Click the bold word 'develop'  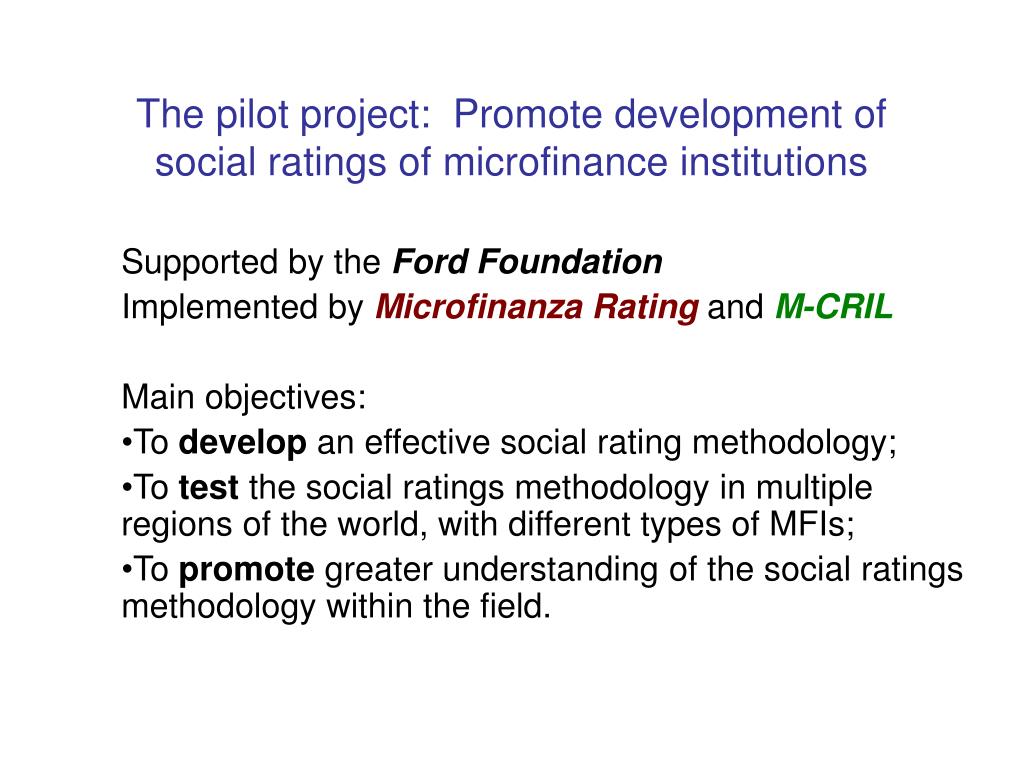pyautogui.click(x=242, y=443)
